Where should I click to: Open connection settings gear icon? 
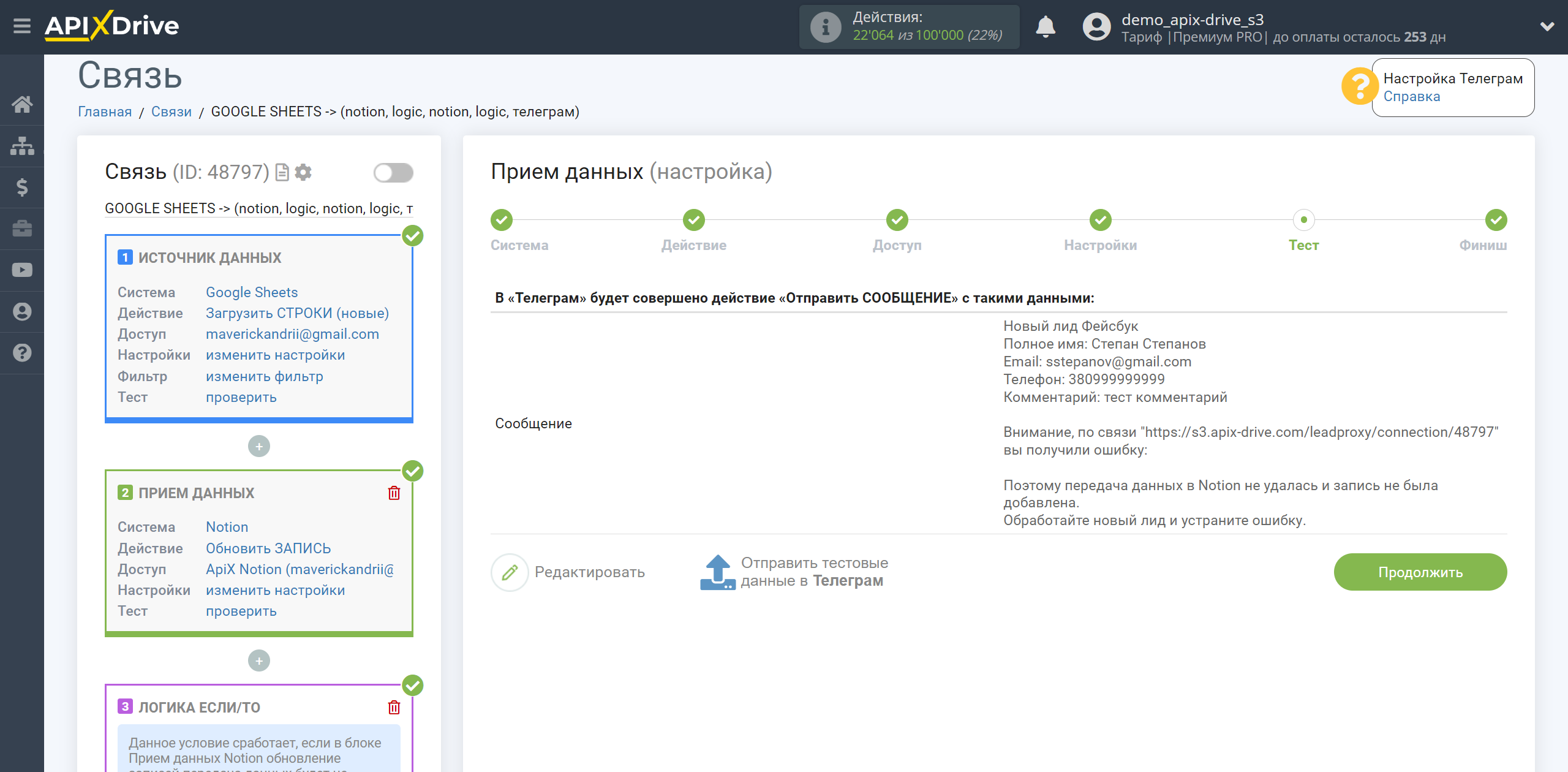pyautogui.click(x=303, y=172)
